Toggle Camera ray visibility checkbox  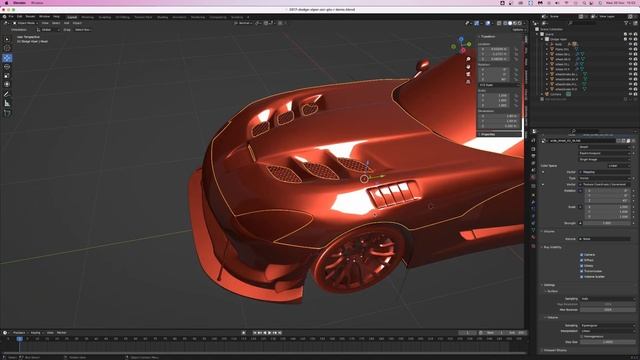tap(582, 255)
